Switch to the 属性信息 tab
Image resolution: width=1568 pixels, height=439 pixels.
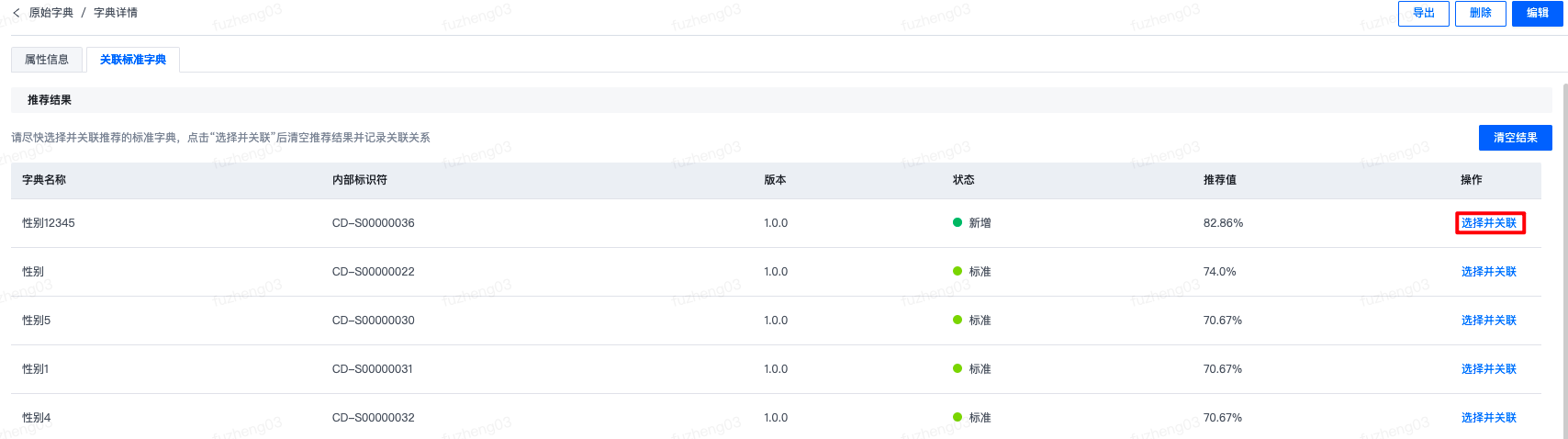click(x=47, y=60)
